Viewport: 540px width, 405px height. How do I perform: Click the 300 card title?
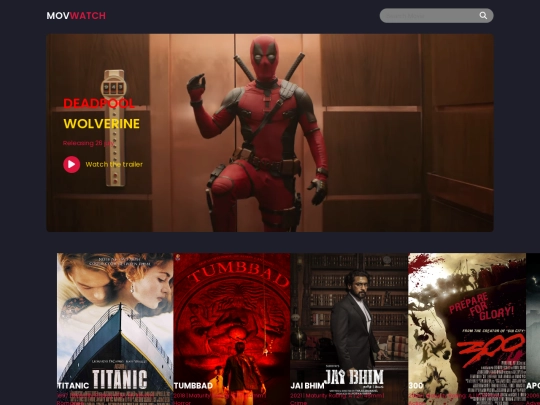(416, 386)
